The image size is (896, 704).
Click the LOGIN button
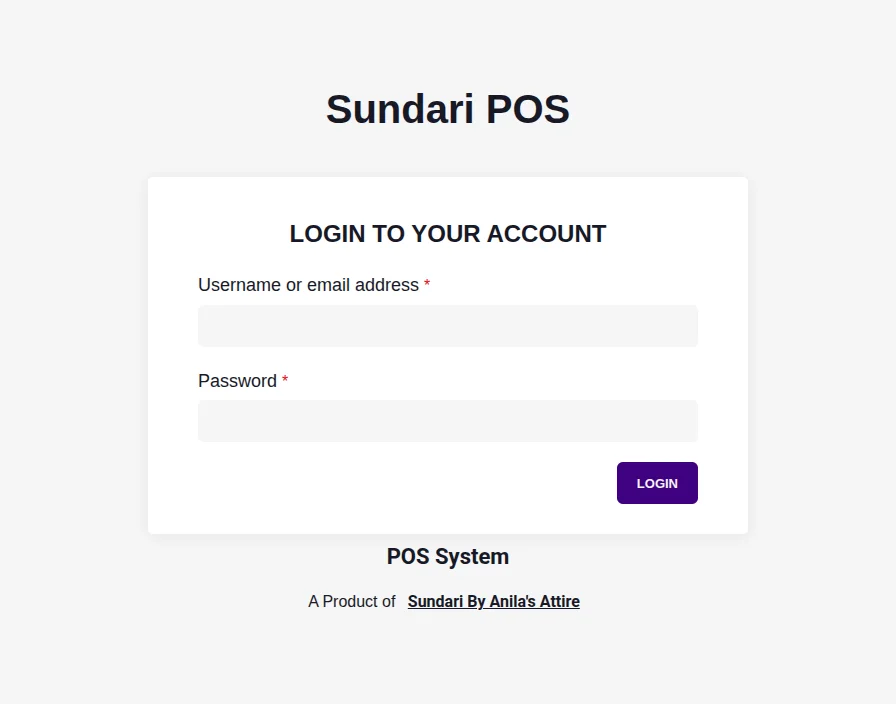657,483
